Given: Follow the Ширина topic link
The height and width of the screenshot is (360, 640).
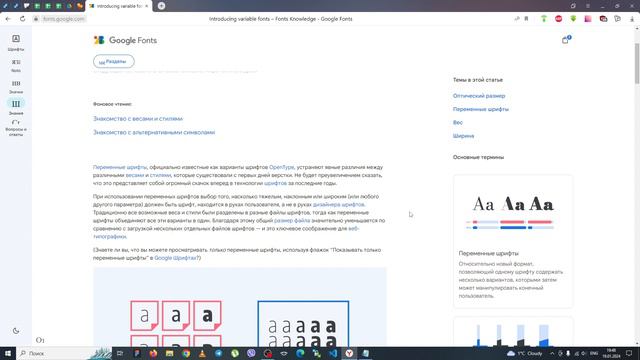Looking at the screenshot, I should (x=463, y=136).
